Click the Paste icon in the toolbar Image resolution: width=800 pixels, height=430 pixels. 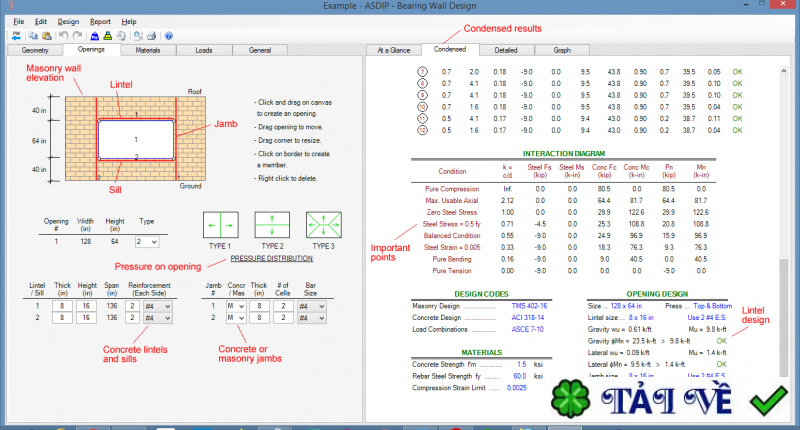click(x=46, y=35)
